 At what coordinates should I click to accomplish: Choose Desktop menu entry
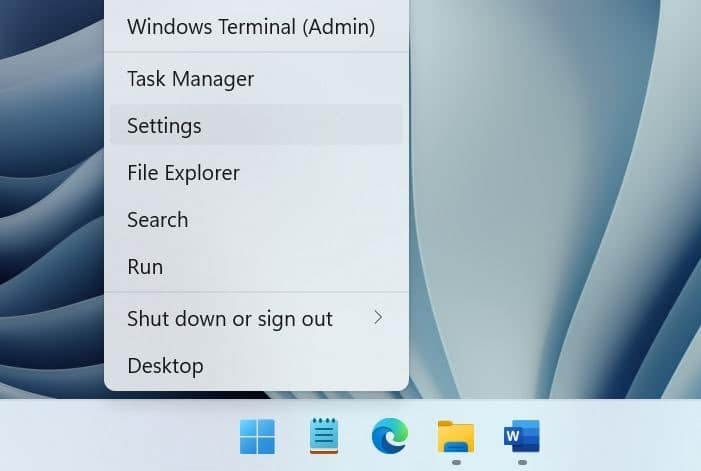tap(256, 366)
